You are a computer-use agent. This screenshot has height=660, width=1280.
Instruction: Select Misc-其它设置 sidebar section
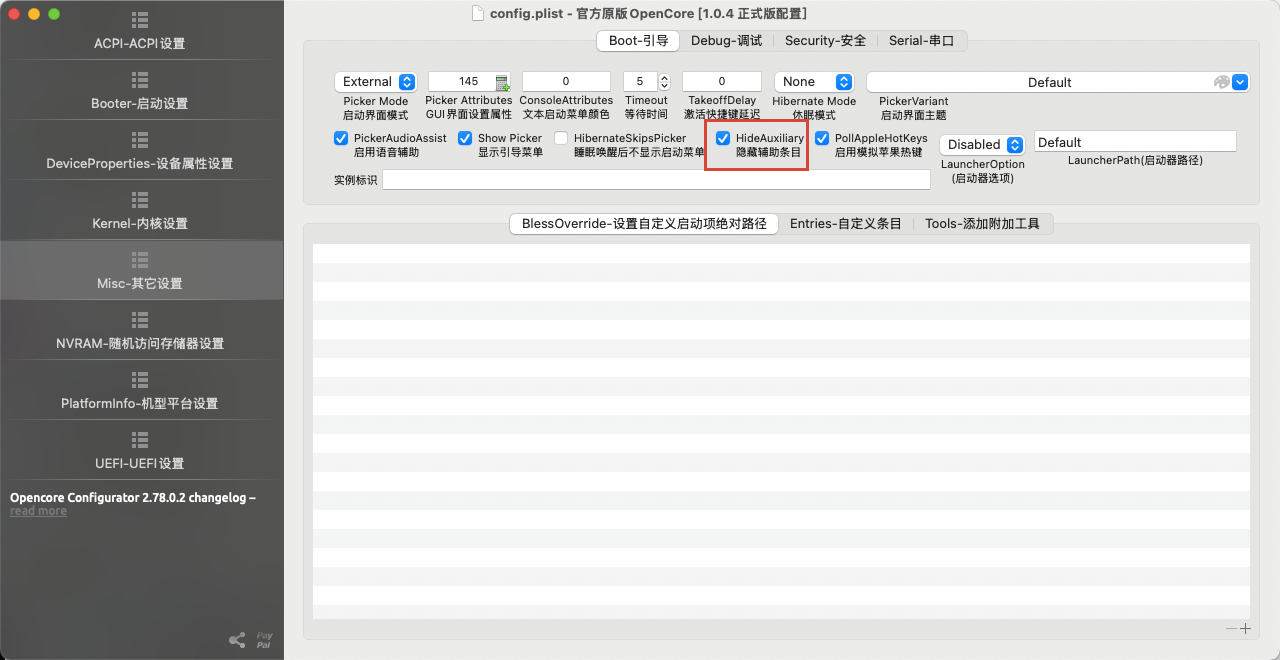[140, 270]
